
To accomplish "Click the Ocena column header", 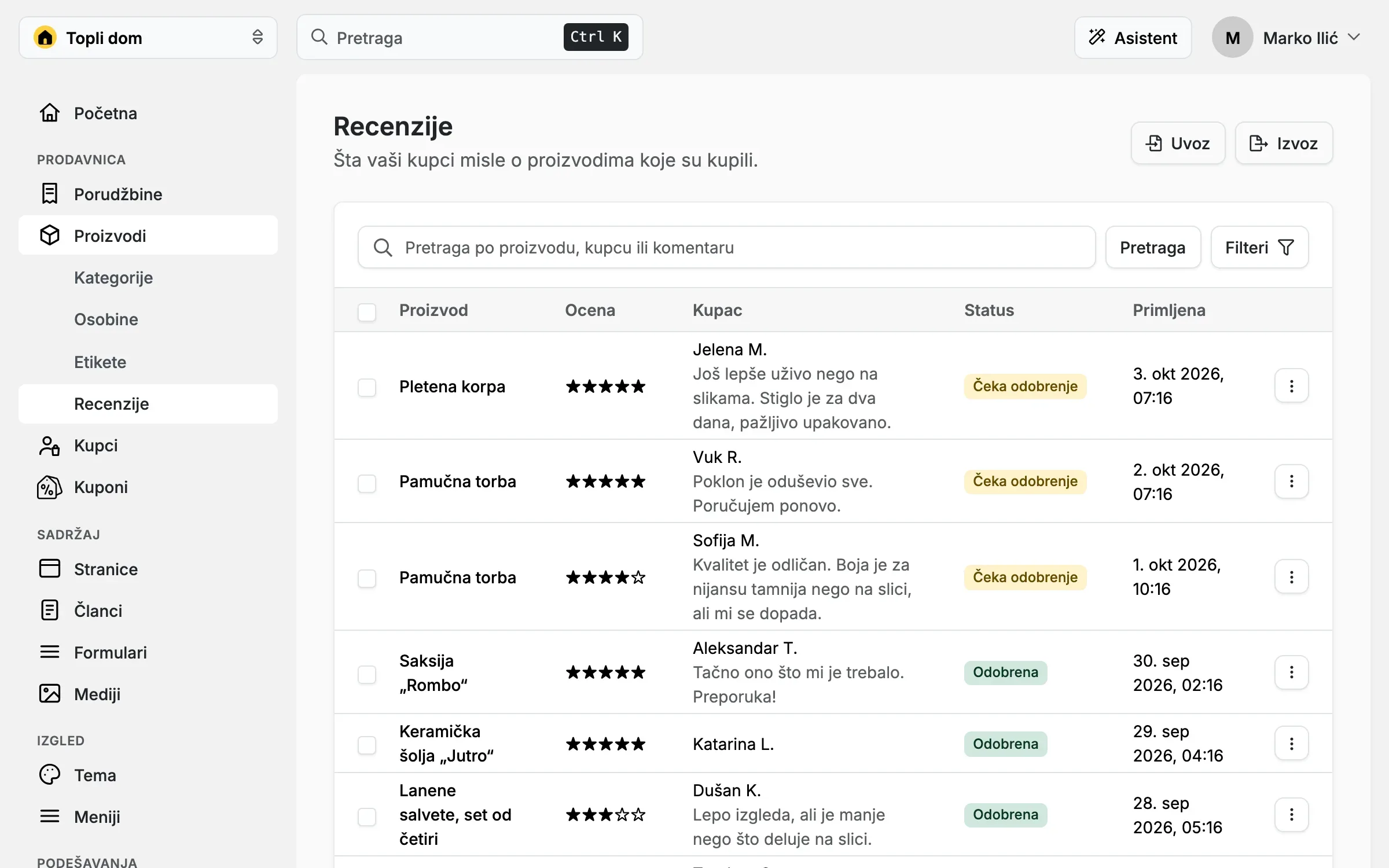I will tap(590, 310).
